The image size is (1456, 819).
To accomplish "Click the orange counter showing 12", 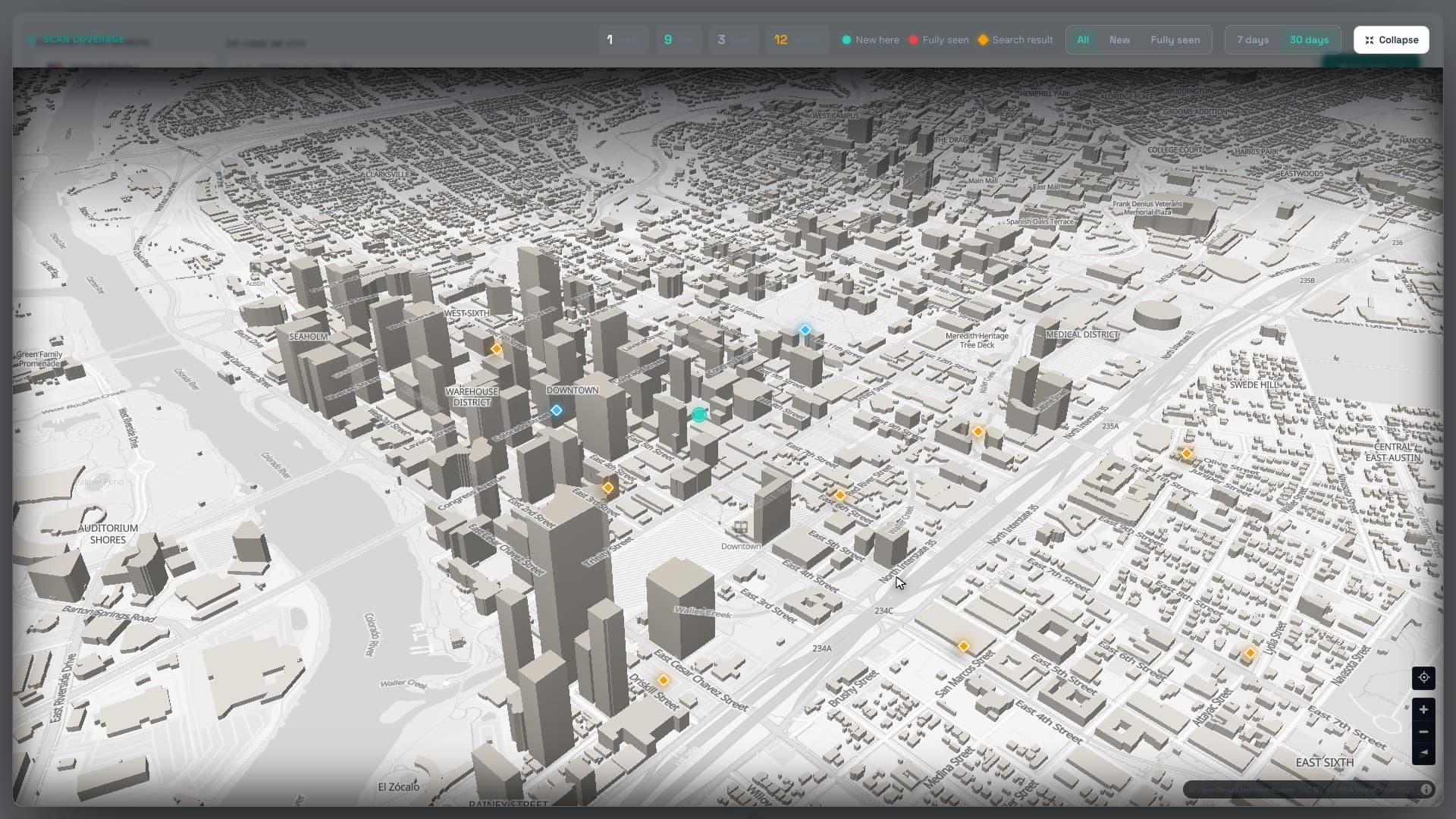I will point(797,40).
